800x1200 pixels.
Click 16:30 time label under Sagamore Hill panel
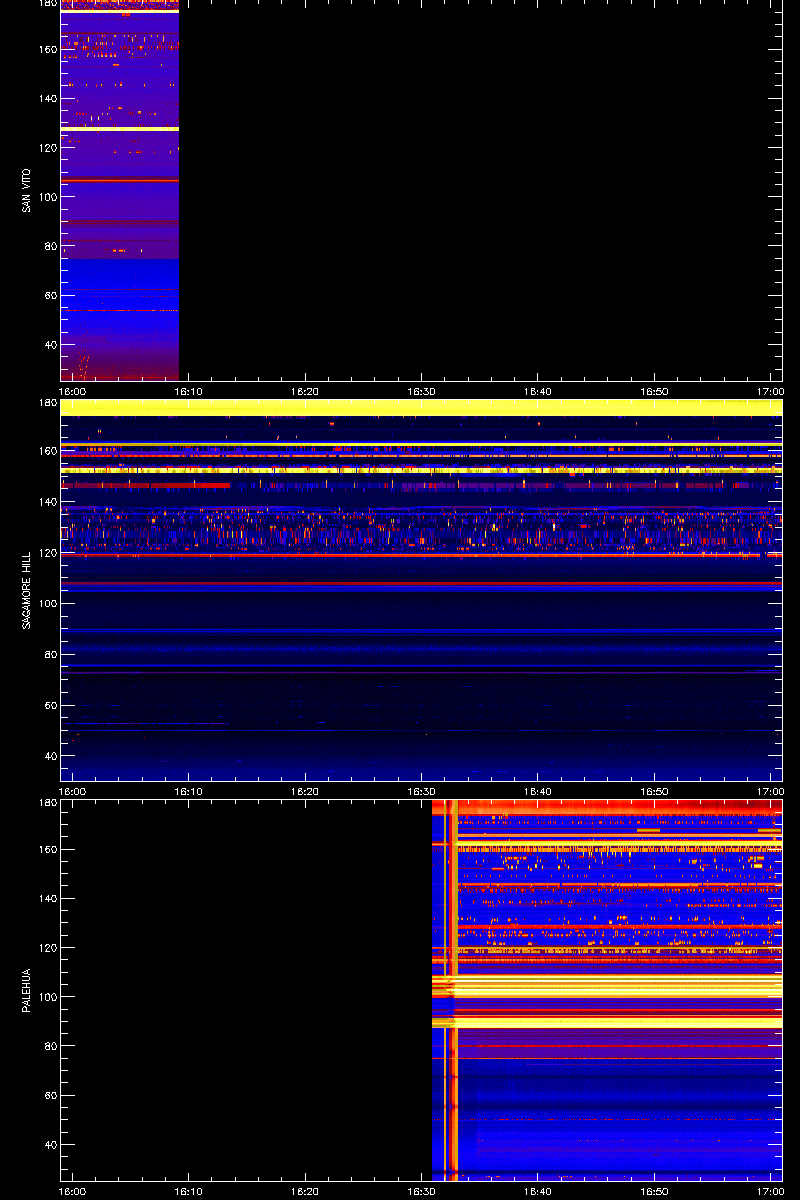point(421,792)
